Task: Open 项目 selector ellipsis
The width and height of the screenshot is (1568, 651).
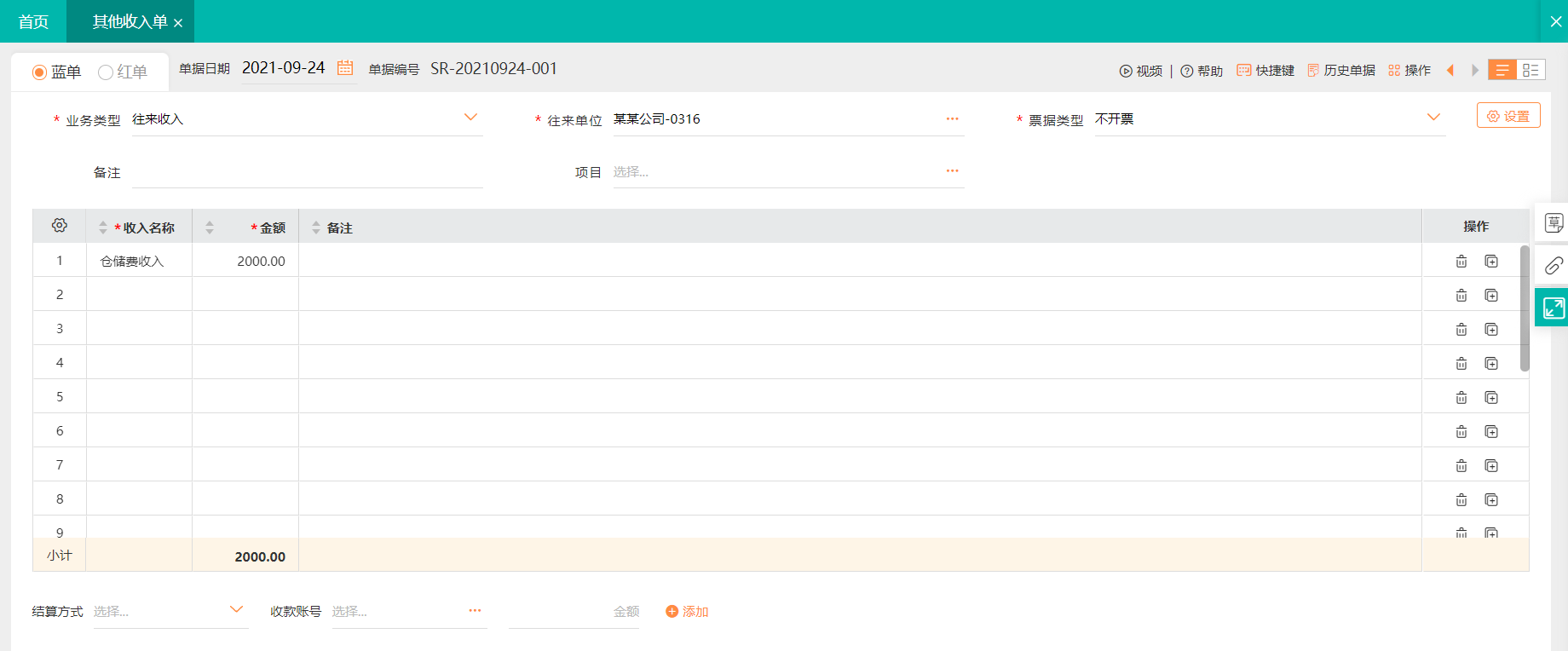Action: tap(952, 171)
